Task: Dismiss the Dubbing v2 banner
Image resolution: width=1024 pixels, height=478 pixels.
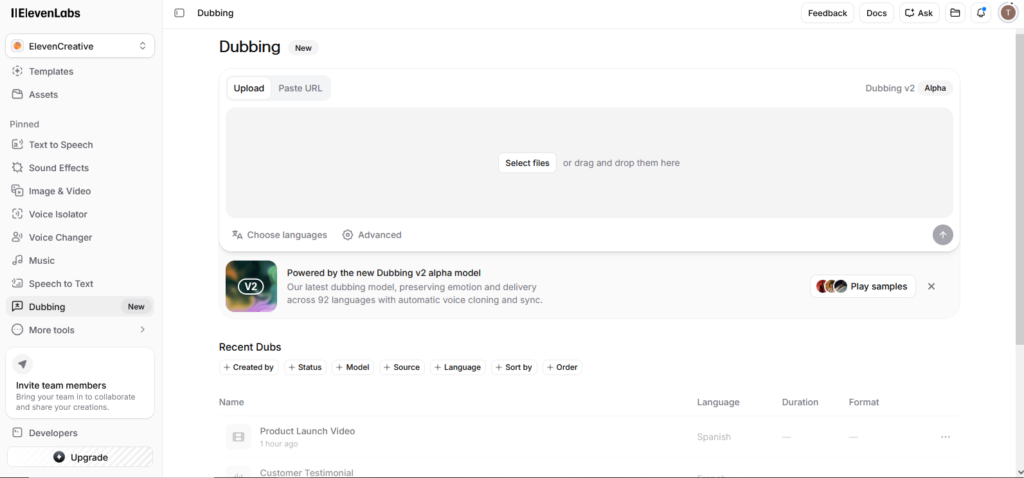Action: (x=931, y=286)
